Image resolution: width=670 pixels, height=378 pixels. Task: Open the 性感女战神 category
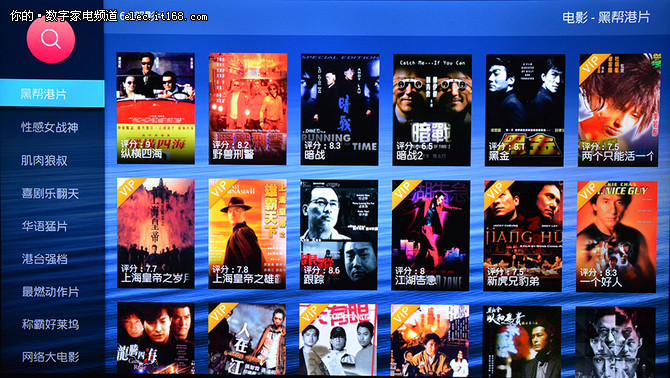[x=50, y=127]
